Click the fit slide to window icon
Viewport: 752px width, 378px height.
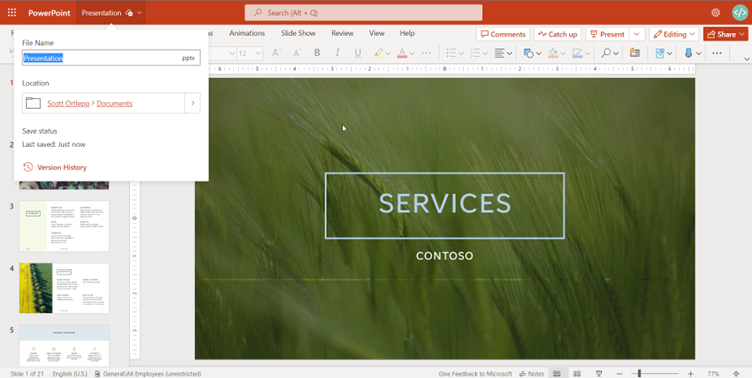736,374
